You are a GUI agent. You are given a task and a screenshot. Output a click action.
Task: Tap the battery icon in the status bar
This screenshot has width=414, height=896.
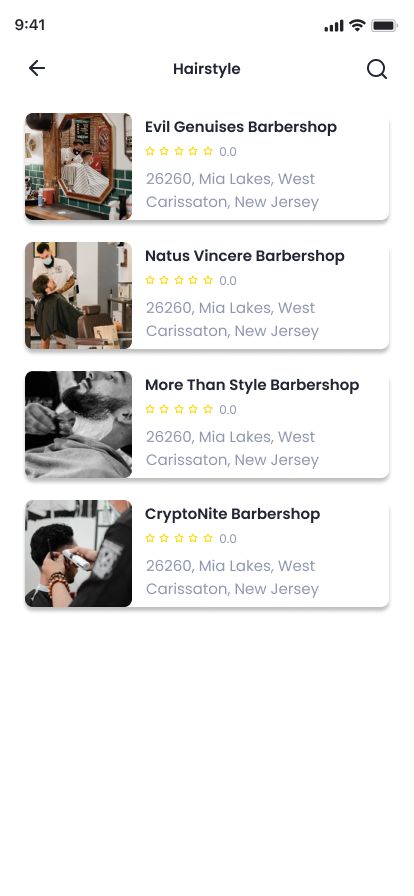tap(384, 25)
